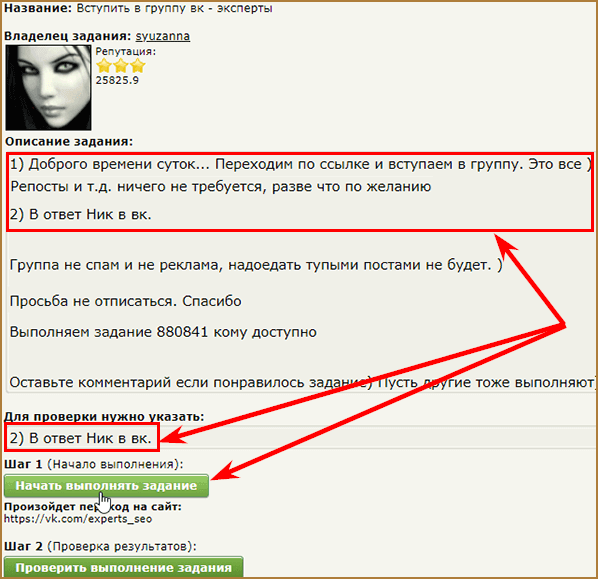Click the Для проверки нужно указать heading
Image resolution: width=598 pixels, height=579 pixels.
[x=104, y=417]
